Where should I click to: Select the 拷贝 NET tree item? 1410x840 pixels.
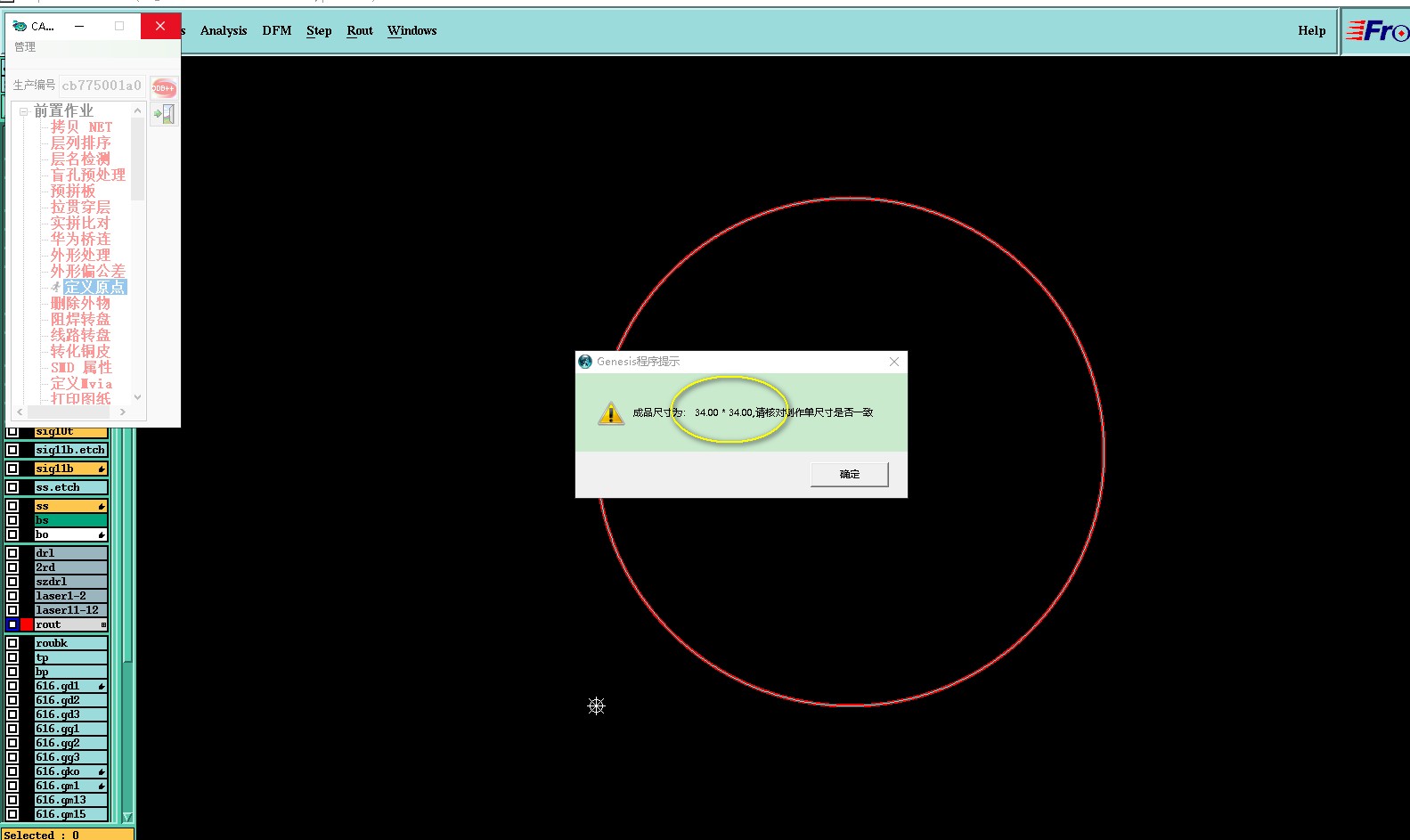point(81,127)
